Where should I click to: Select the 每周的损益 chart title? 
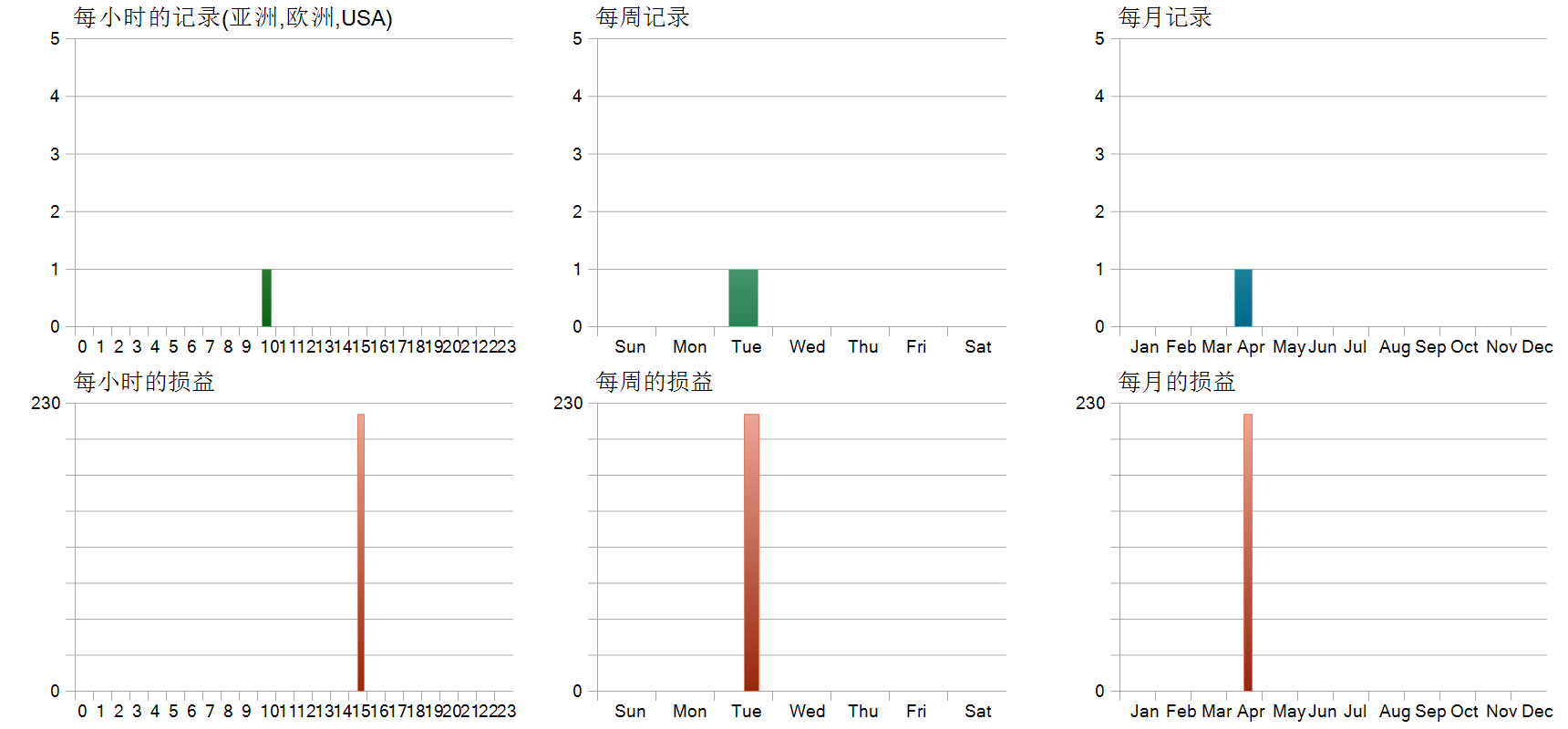click(655, 382)
